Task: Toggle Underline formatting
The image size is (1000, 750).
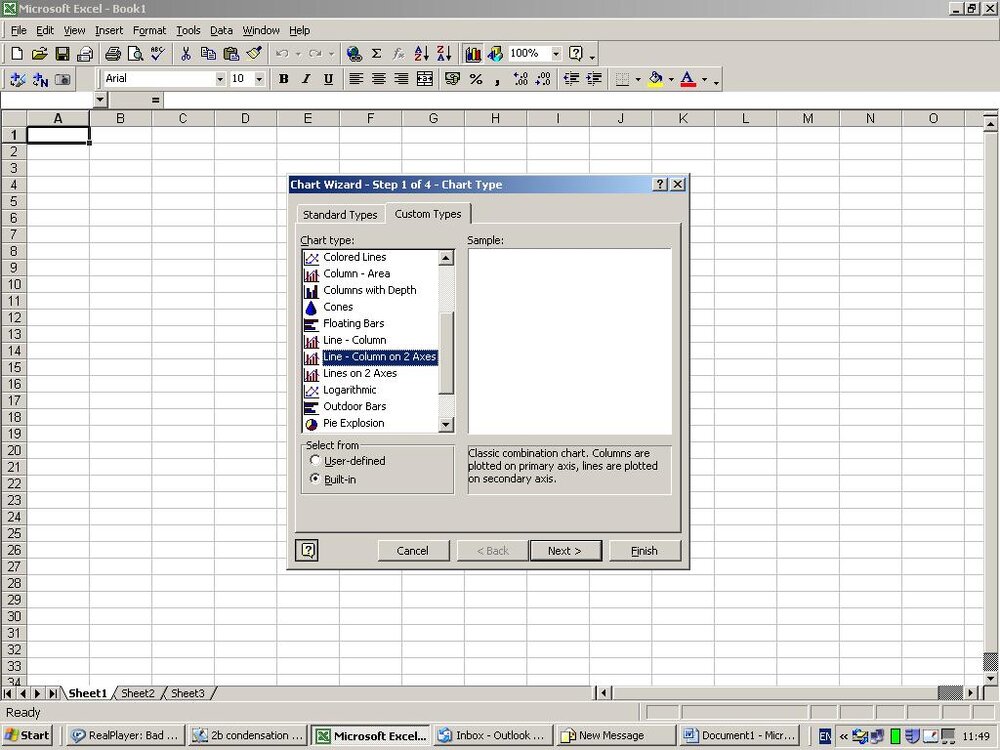Action: 328,79
